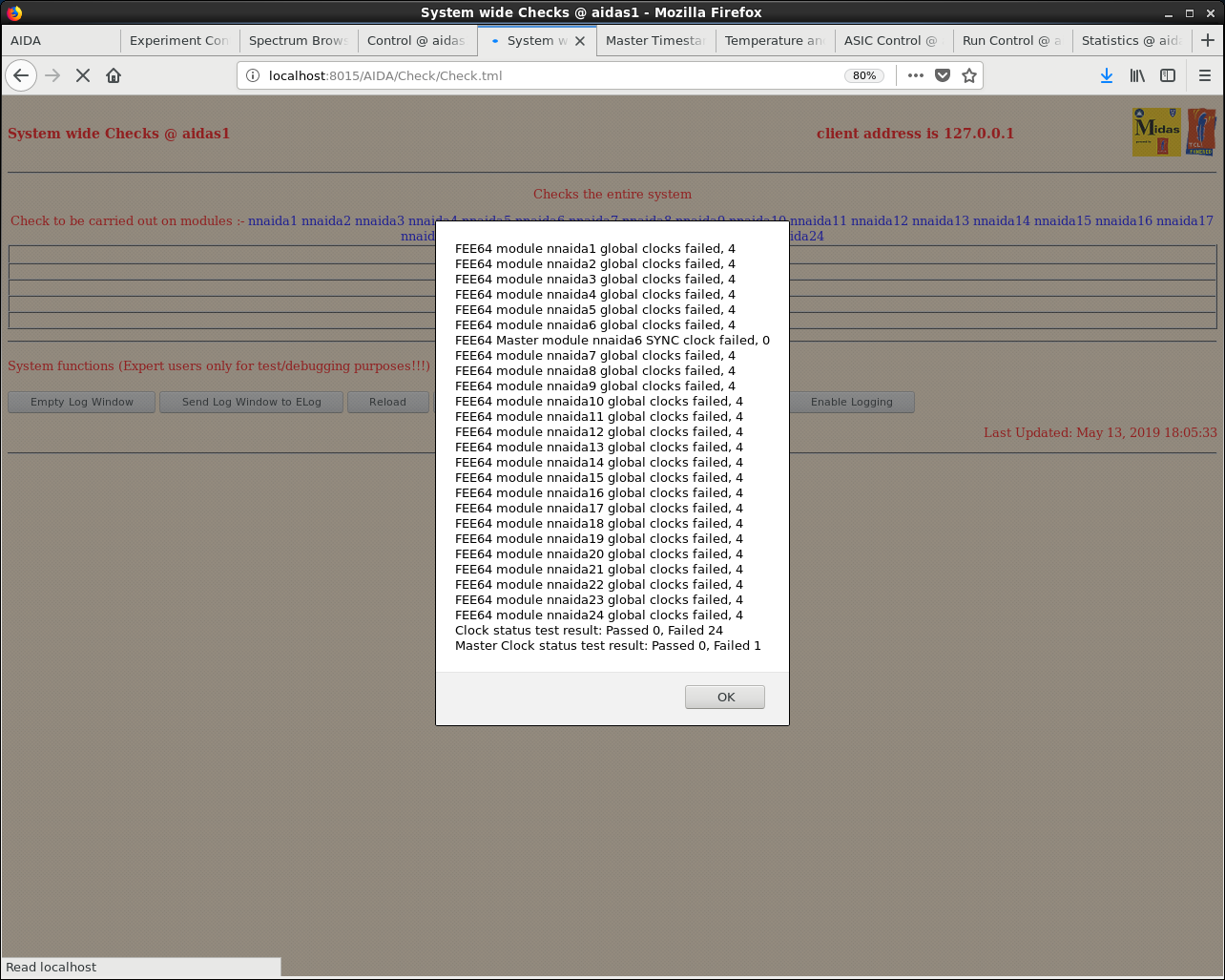This screenshot has width=1225, height=980.
Task: Select the nnaida15 module link
Action: click(1063, 220)
